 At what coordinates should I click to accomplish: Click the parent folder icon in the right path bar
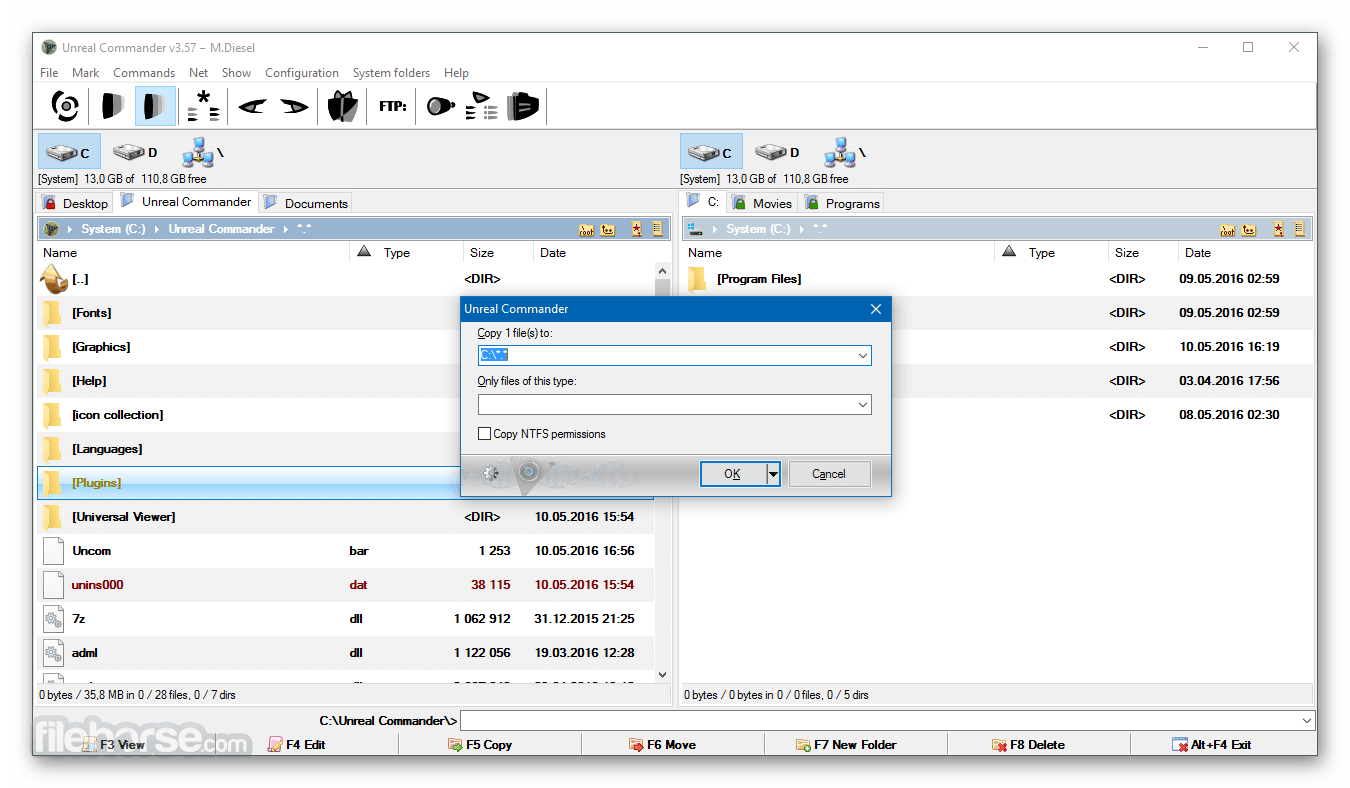[1249, 229]
